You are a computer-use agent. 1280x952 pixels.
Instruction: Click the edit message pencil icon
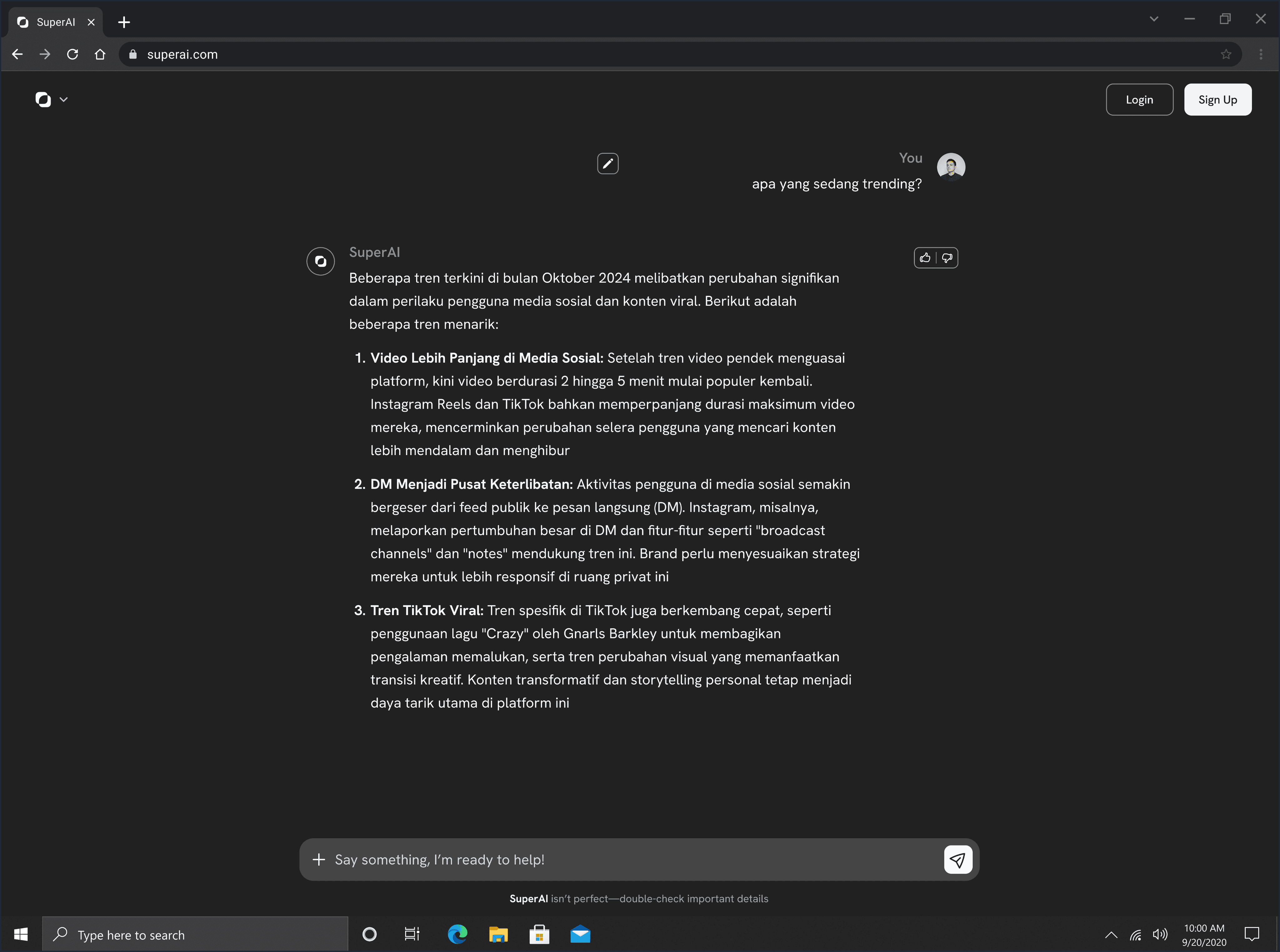[x=608, y=164]
